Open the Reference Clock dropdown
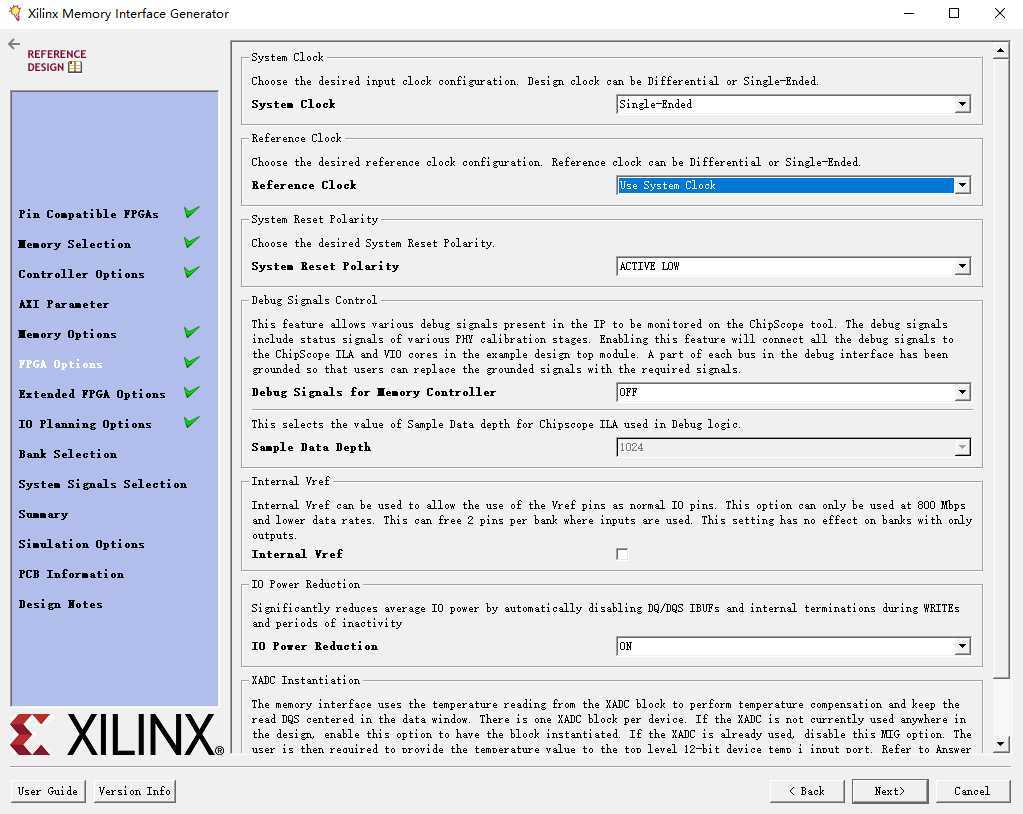Viewport: 1023px width, 814px height. click(793, 185)
